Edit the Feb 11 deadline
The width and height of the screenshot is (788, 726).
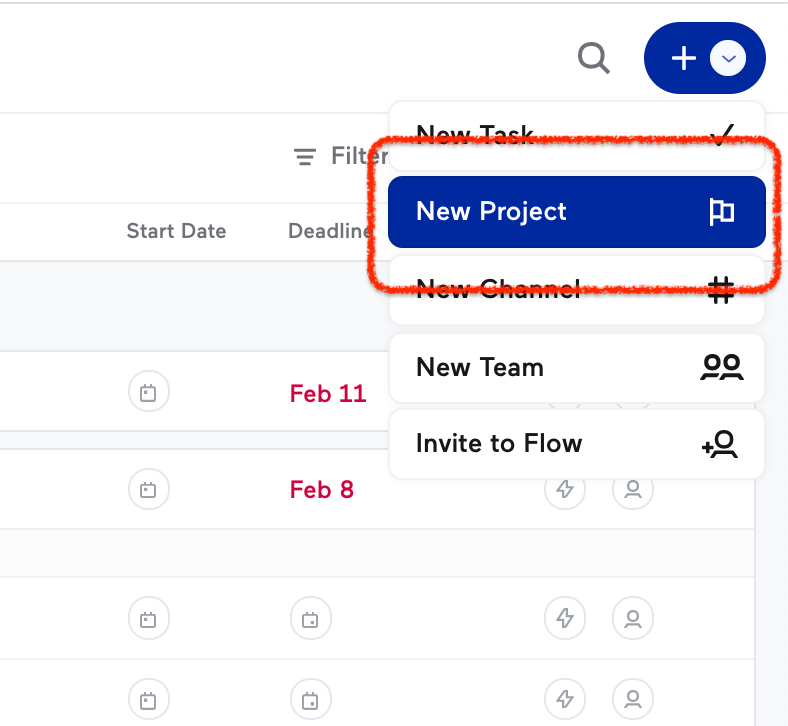[x=328, y=393]
